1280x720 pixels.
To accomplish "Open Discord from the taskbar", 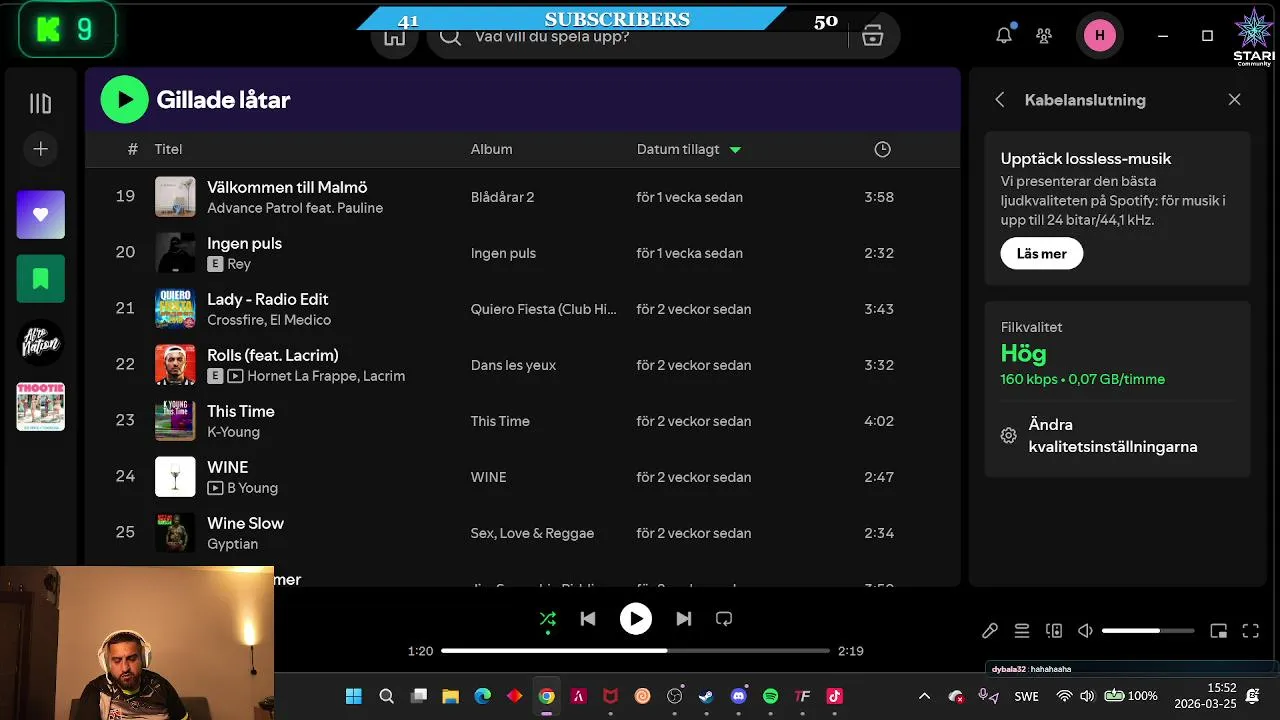I will [739, 696].
